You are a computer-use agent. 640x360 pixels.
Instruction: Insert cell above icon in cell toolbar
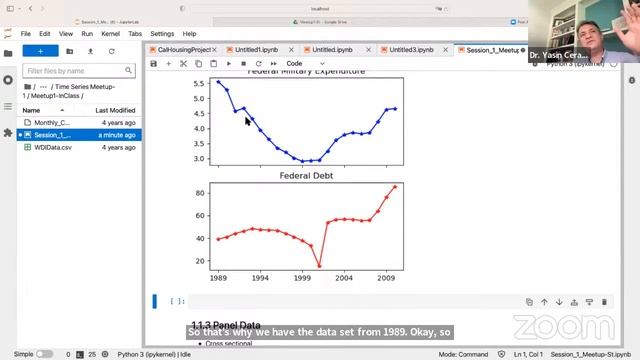point(574,302)
